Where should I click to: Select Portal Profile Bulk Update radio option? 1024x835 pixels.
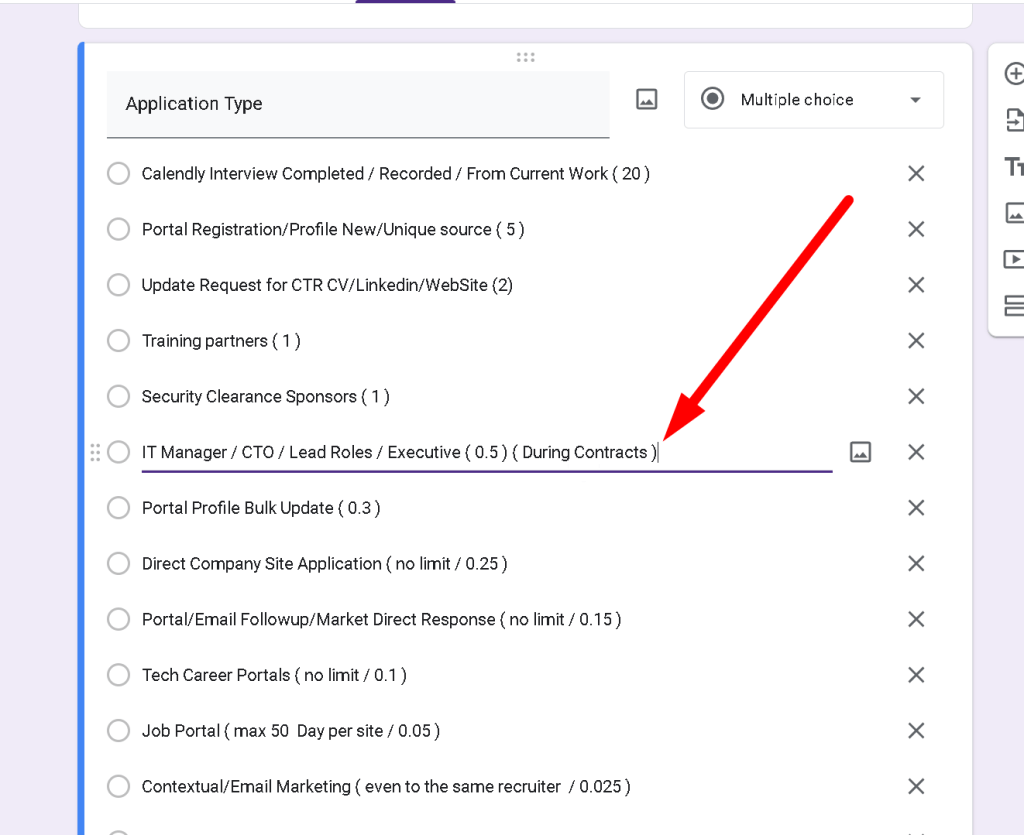click(x=118, y=508)
